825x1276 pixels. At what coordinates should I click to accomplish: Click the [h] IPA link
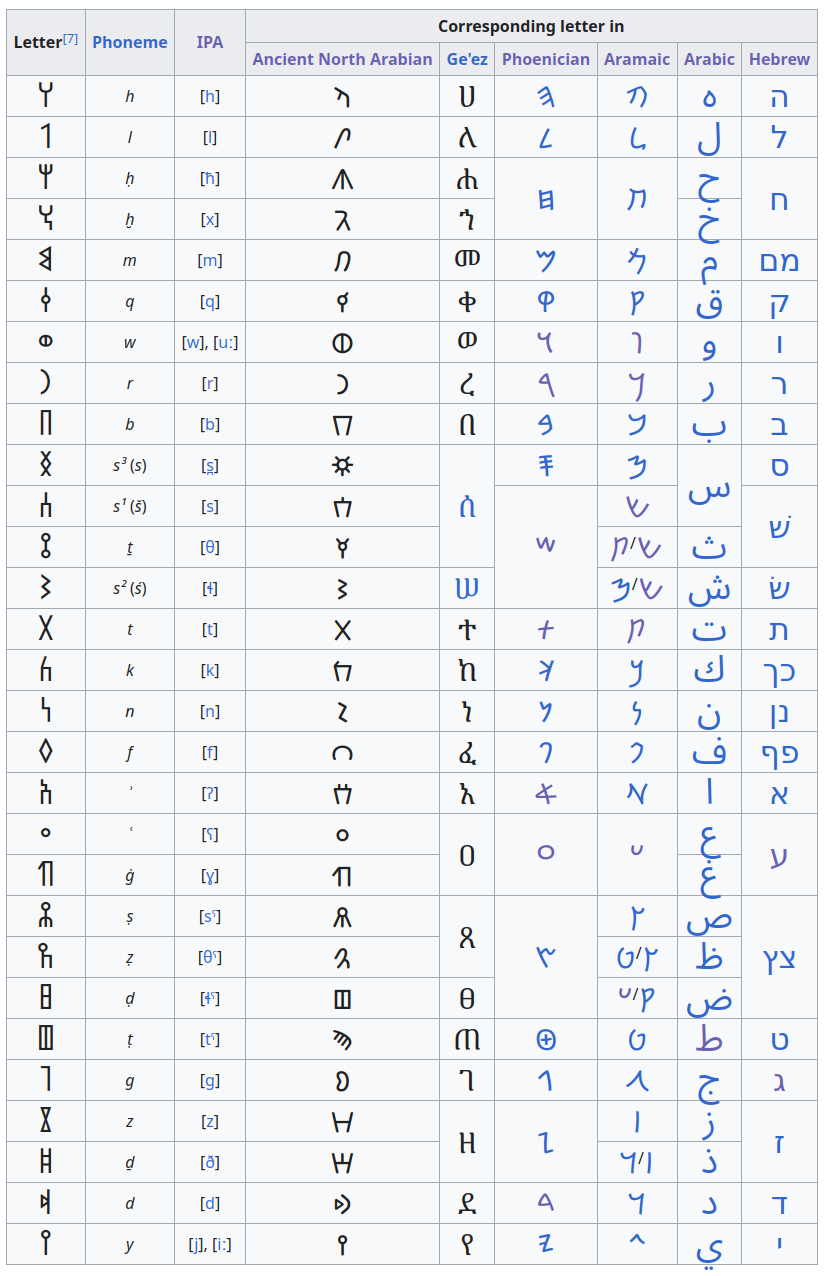click(x=210, y=97)
